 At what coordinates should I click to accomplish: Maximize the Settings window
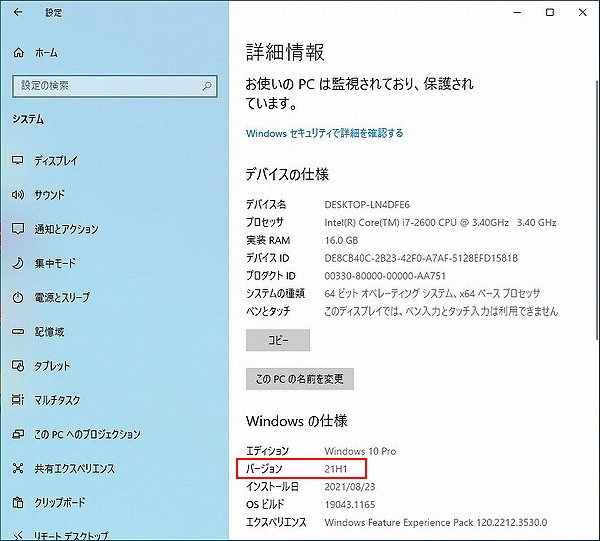[x=549, y=13]
